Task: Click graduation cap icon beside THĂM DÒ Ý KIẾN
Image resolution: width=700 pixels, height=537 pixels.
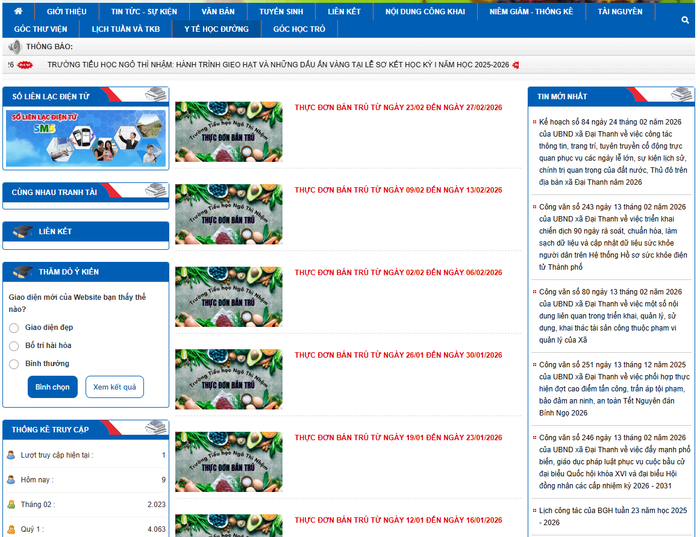Action: pyautogui.click(x=22, y=272)
